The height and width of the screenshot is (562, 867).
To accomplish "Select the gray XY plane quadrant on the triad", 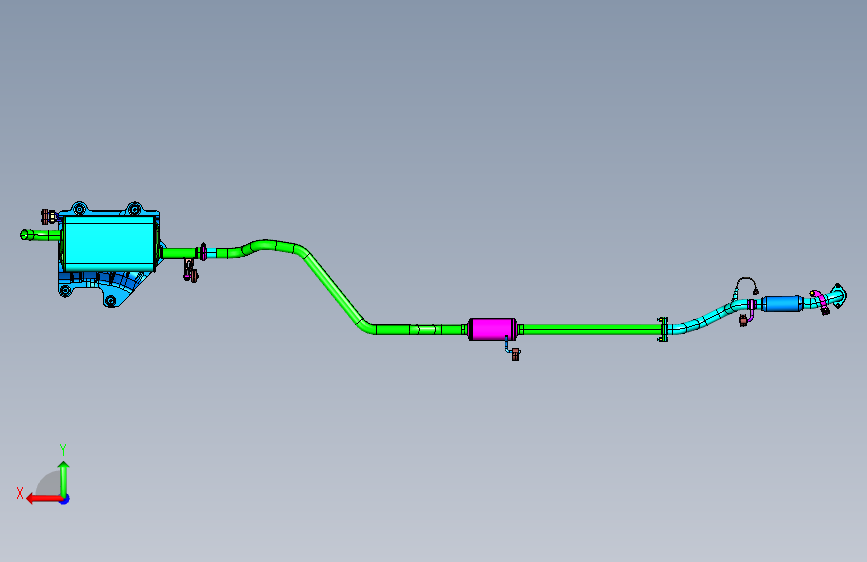I will (49, 483).
